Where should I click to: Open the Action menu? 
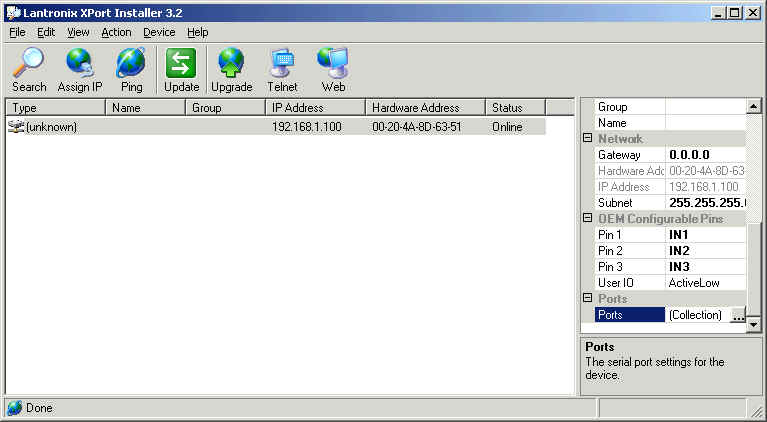(x=116, y=32)
